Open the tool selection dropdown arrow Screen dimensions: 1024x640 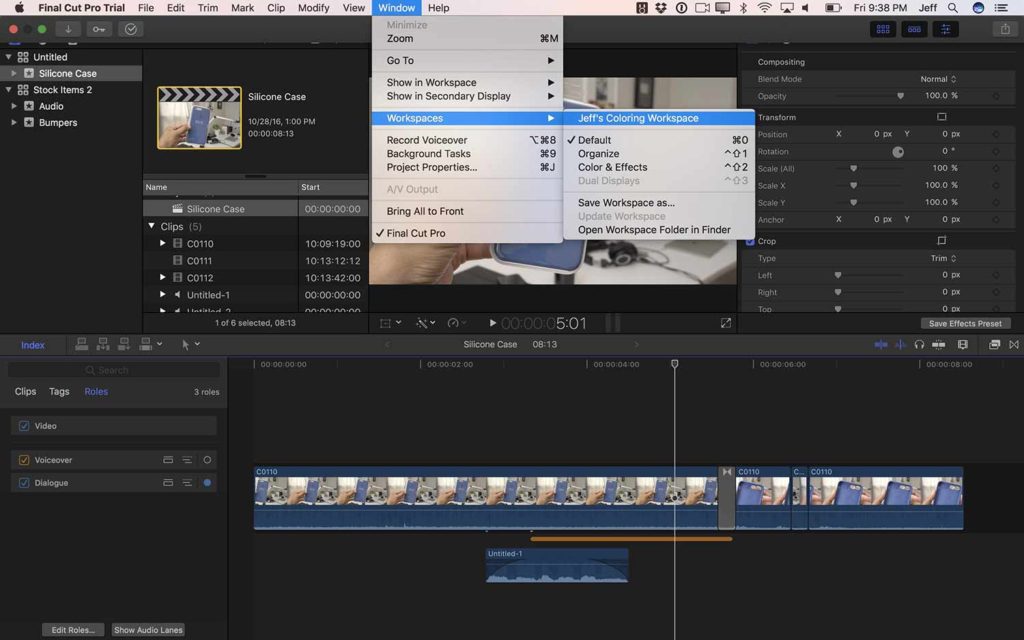198,345
